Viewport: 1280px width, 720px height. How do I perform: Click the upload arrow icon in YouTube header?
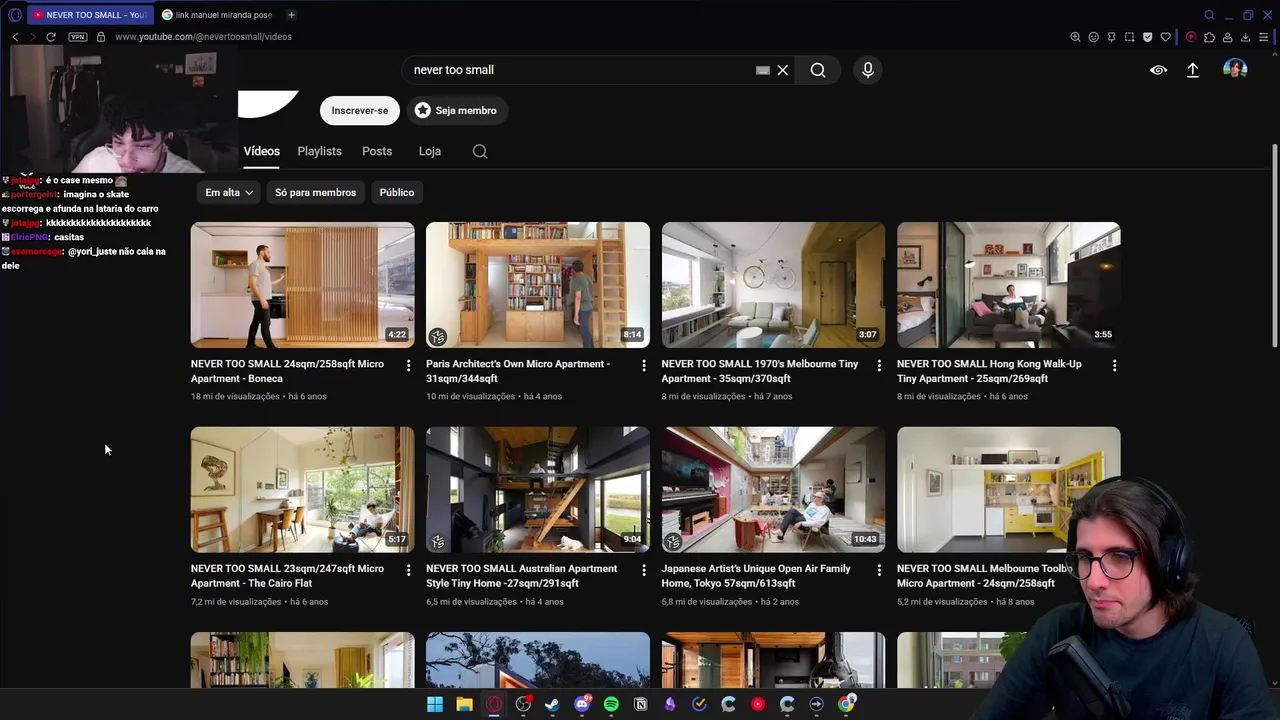[1192, 70]
